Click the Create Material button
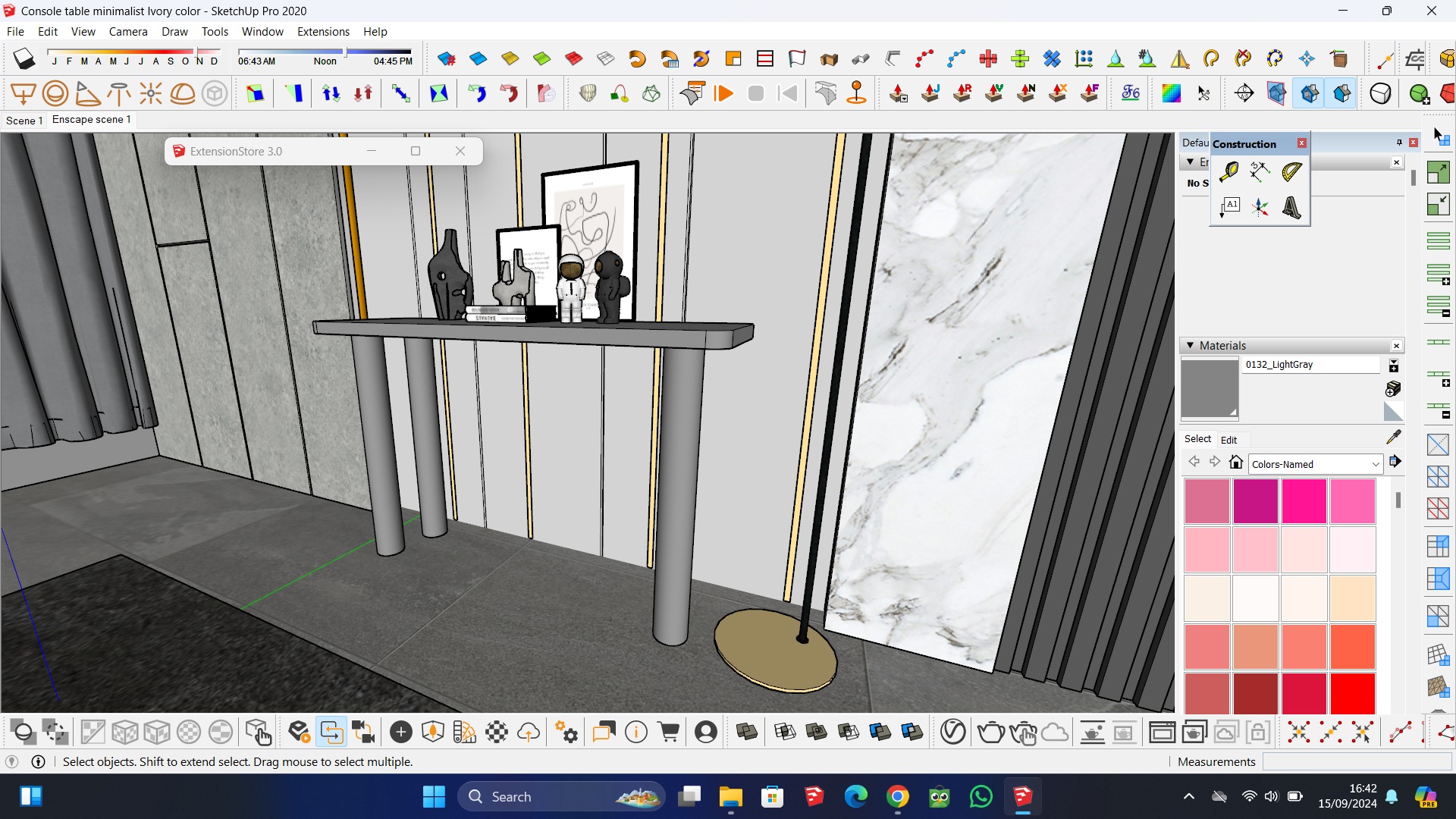Screen dimensions: 1456x819 (x=1393, y=388)
